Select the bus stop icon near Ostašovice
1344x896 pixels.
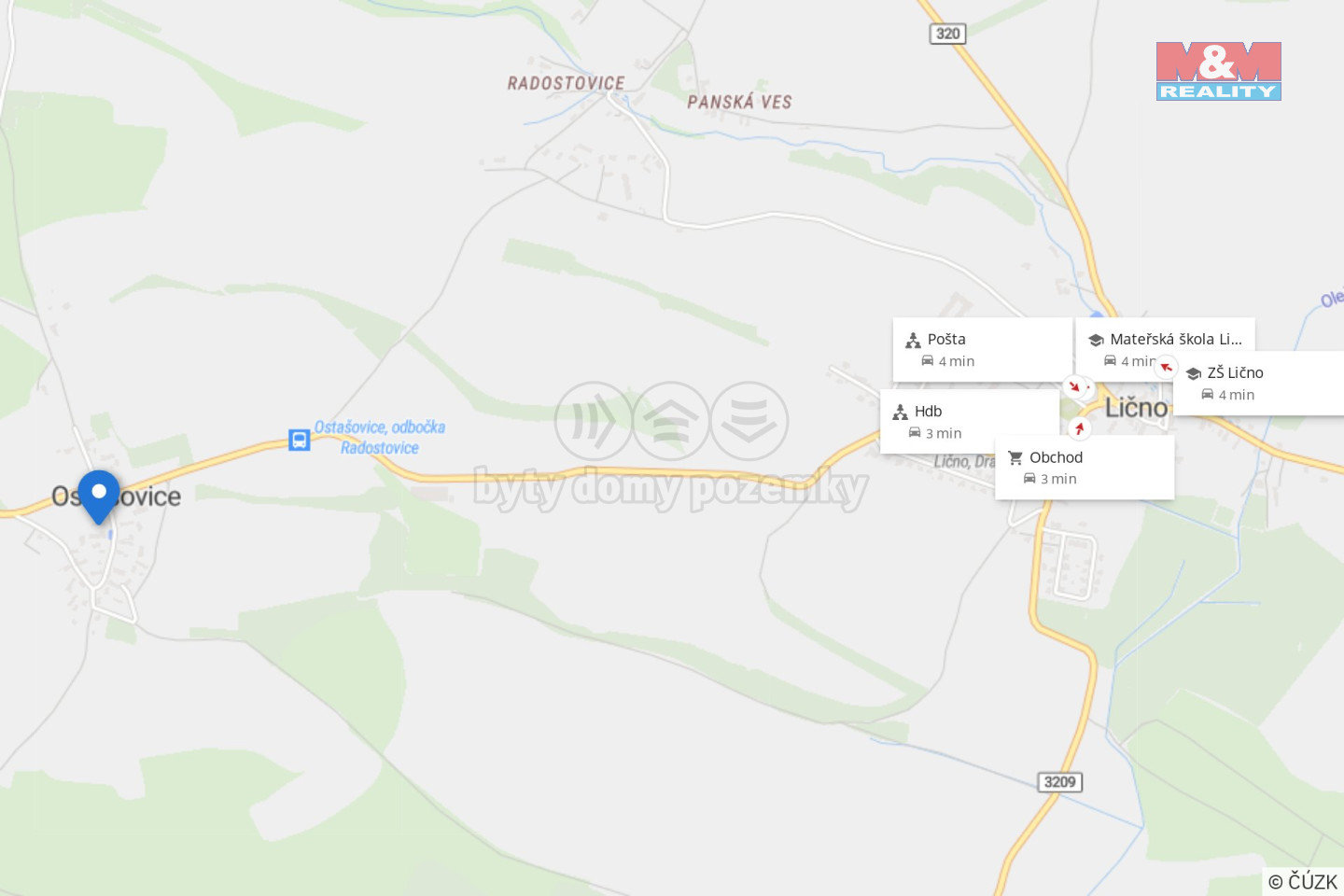coord(299,440)
